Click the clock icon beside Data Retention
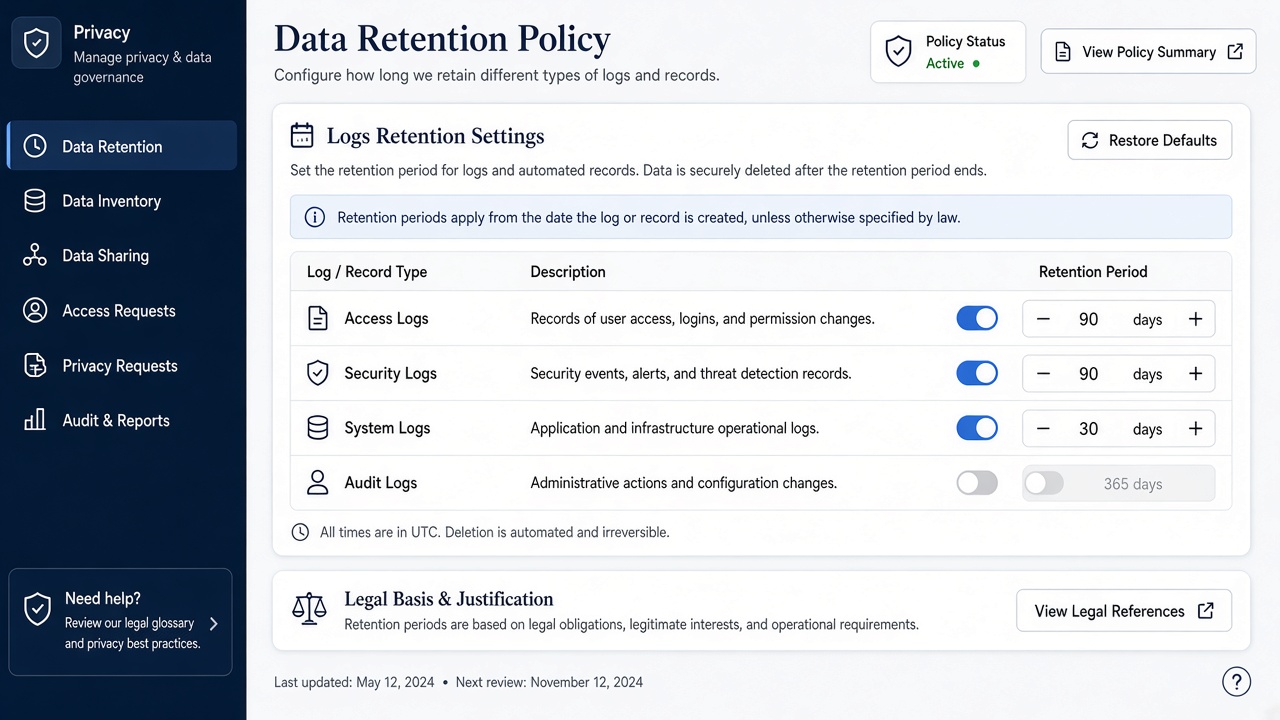Image resolution: width=1280 pixels, height=720 pixels. click(35, 146)
